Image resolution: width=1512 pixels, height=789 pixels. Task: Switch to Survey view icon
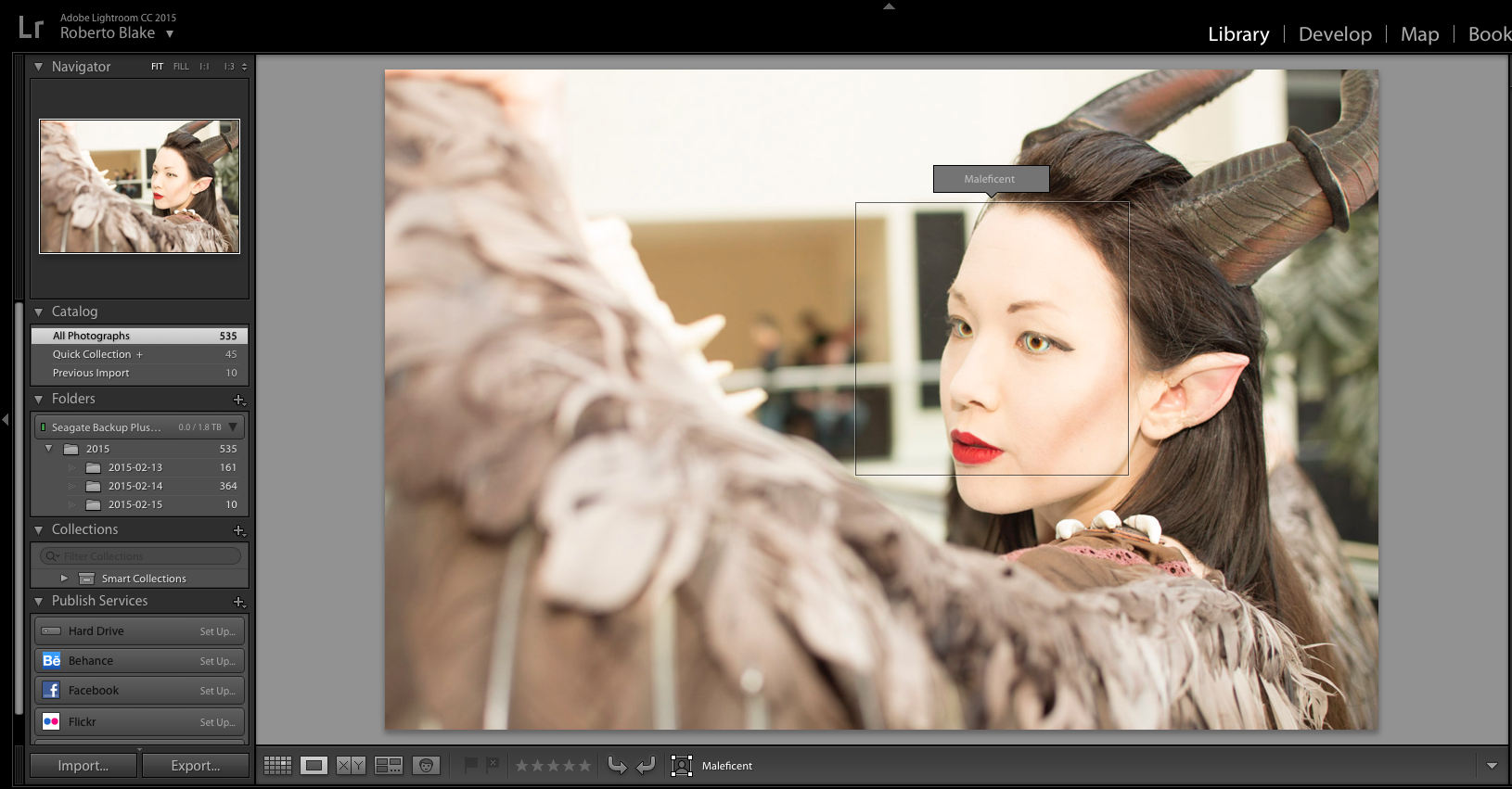(x=389, y=765)
